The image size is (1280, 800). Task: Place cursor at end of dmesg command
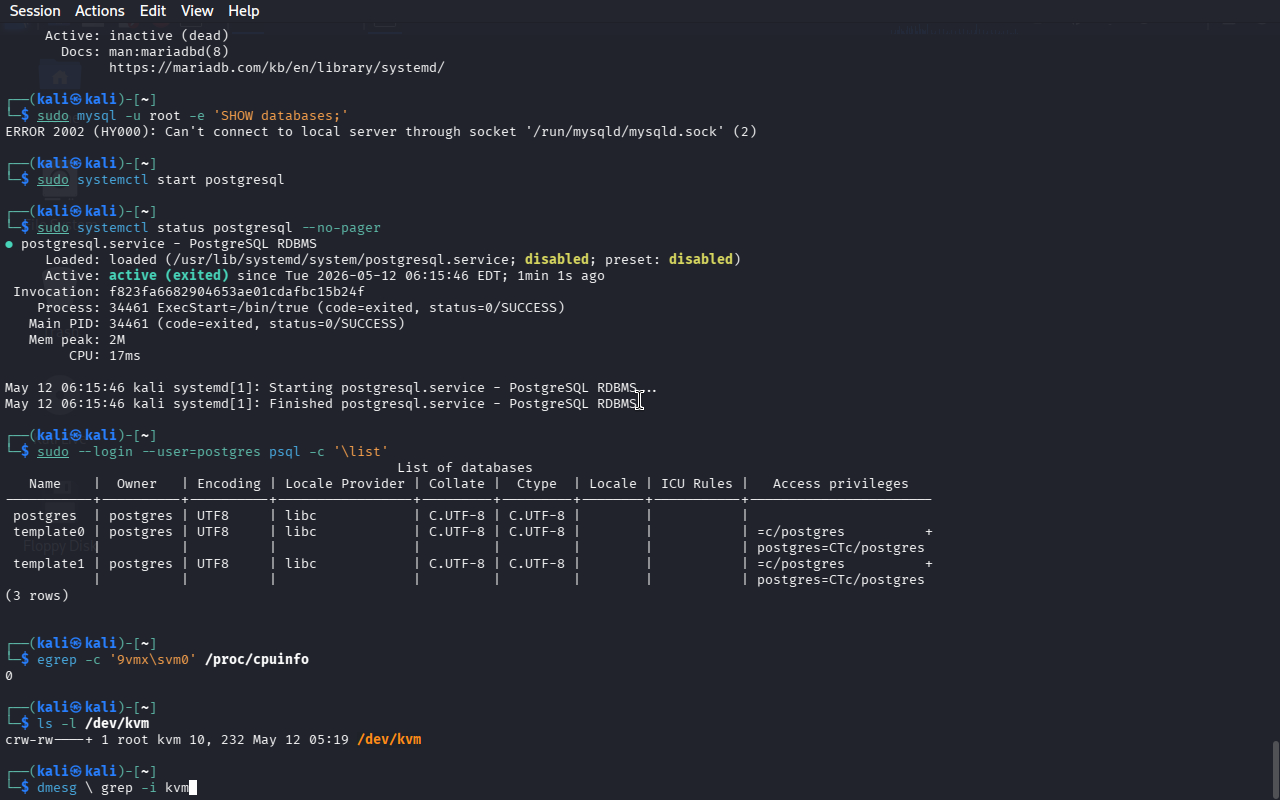pyautogui.click(x=193, y=788)
